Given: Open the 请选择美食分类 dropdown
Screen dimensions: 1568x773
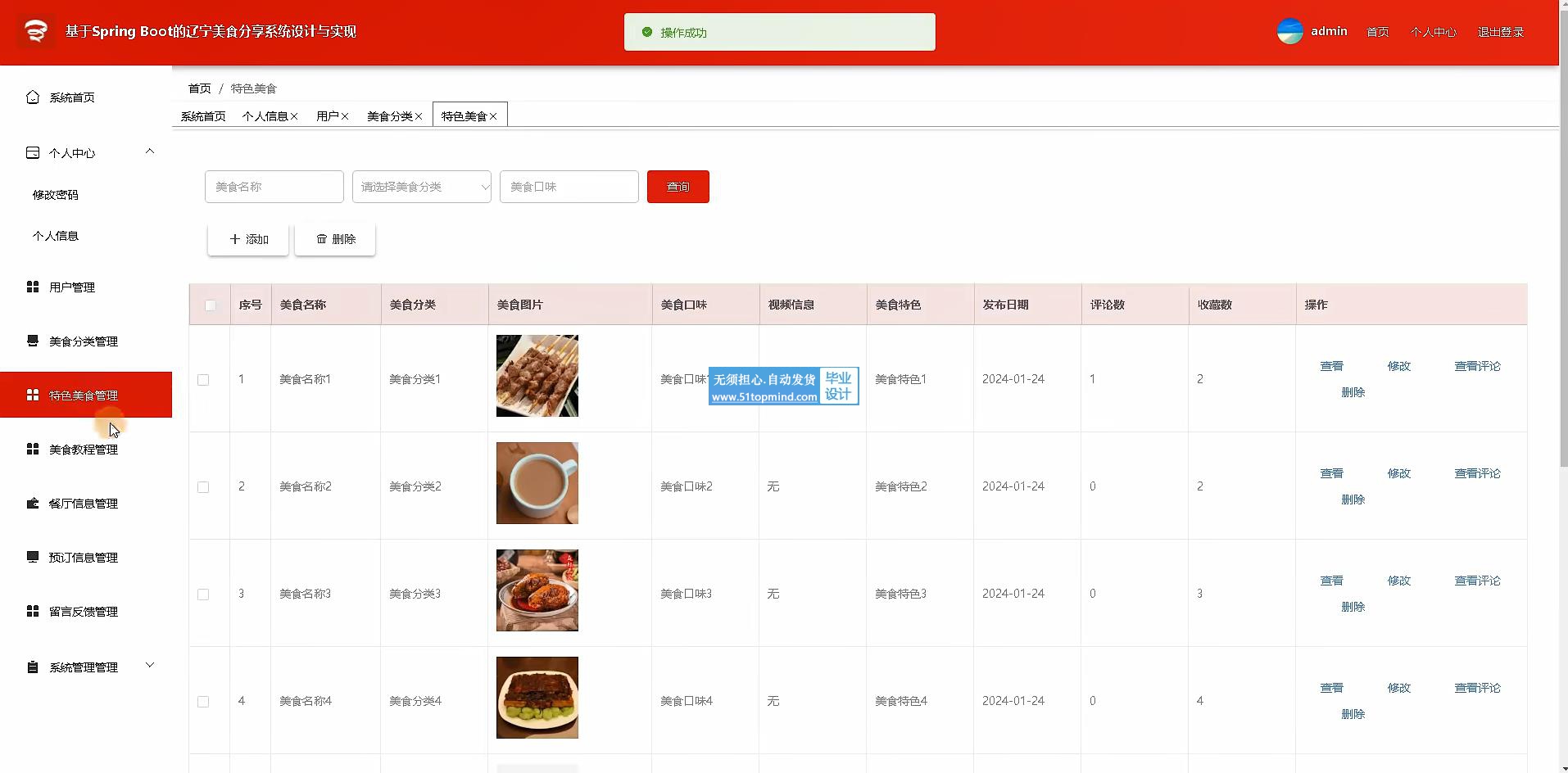Looking at the screenshot, I should pos(422,187).
